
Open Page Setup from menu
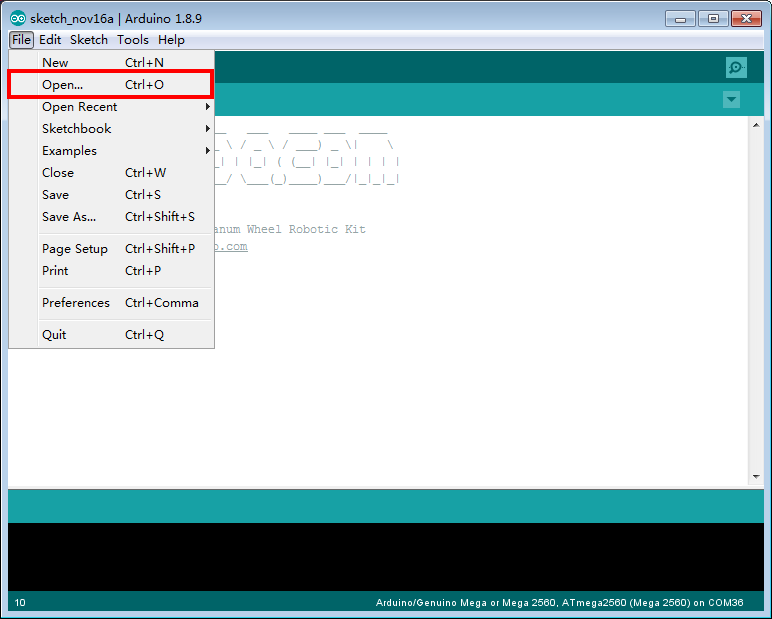click(112, 249)
